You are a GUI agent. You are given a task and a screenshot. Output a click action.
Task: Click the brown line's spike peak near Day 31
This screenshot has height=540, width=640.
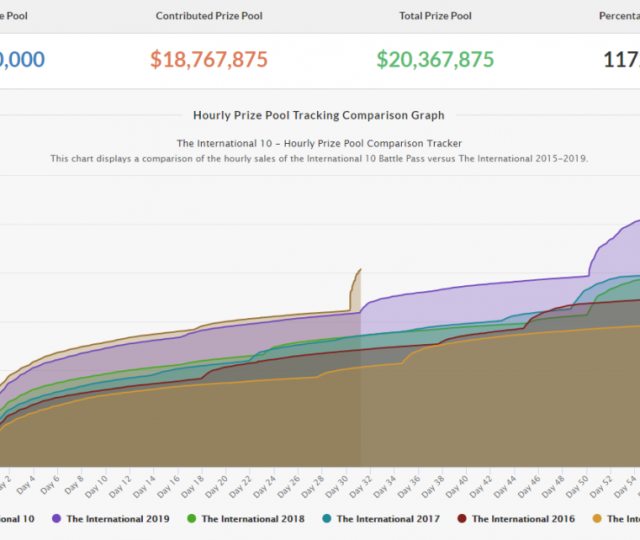point(360,270)
